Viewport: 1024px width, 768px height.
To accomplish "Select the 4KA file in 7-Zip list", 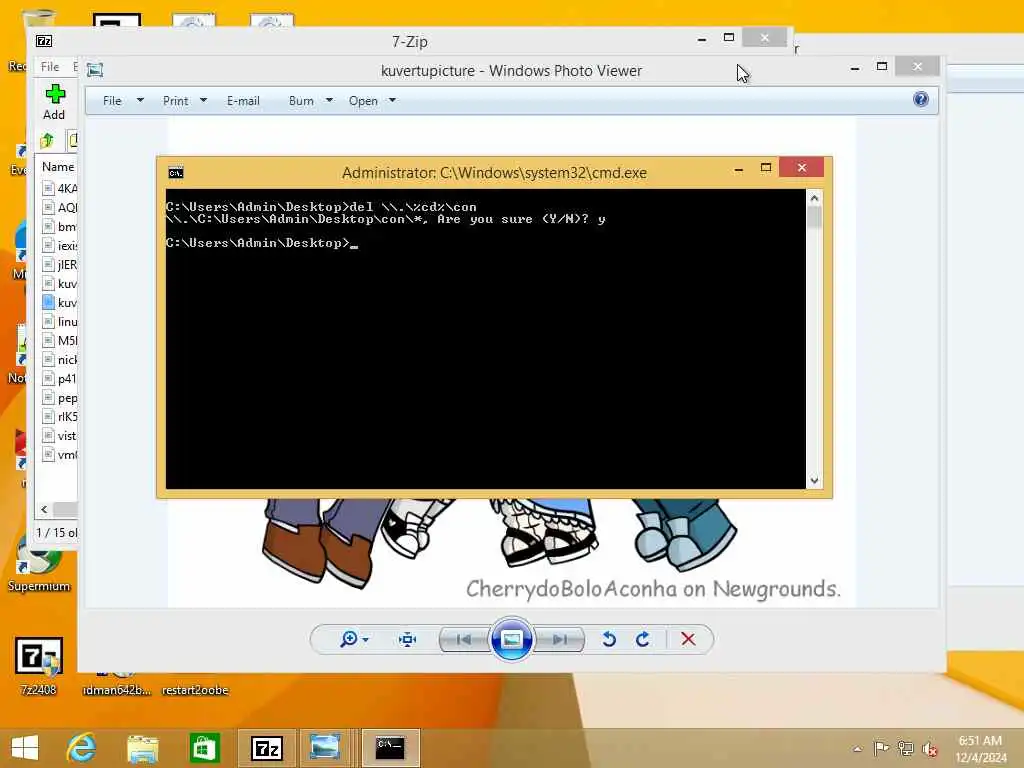I will pyautogui.click(x=59, y=189).
